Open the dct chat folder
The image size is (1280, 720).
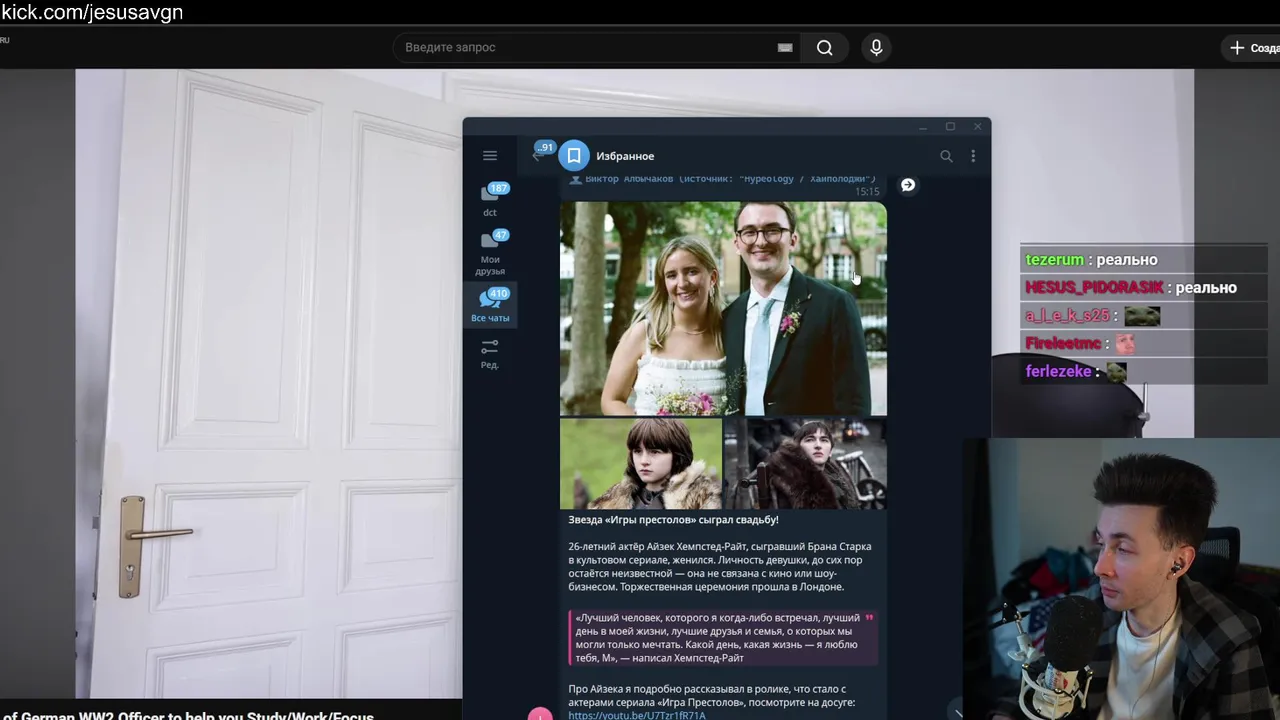[490, 200]
